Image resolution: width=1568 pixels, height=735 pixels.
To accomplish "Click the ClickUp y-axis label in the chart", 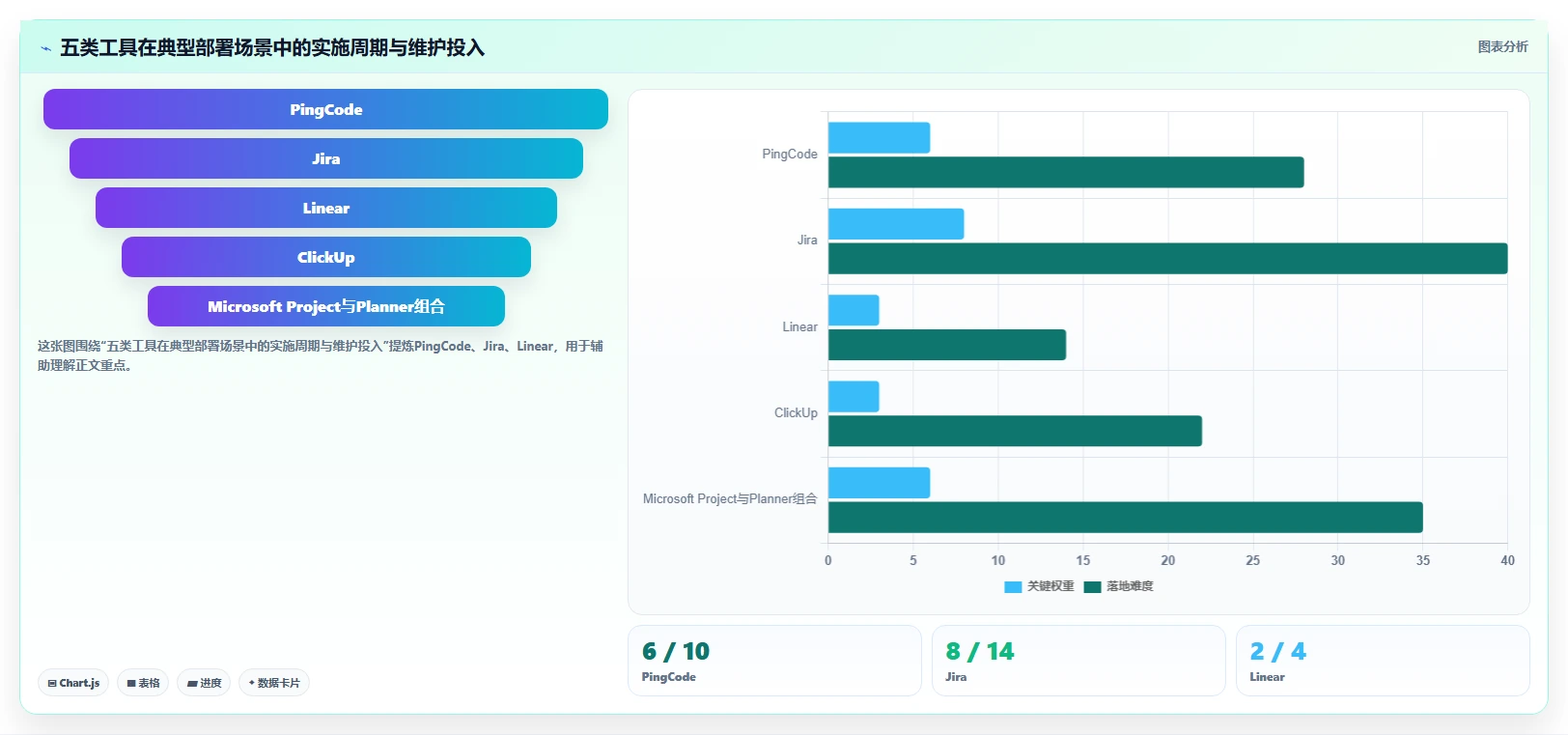I will 796,413.
